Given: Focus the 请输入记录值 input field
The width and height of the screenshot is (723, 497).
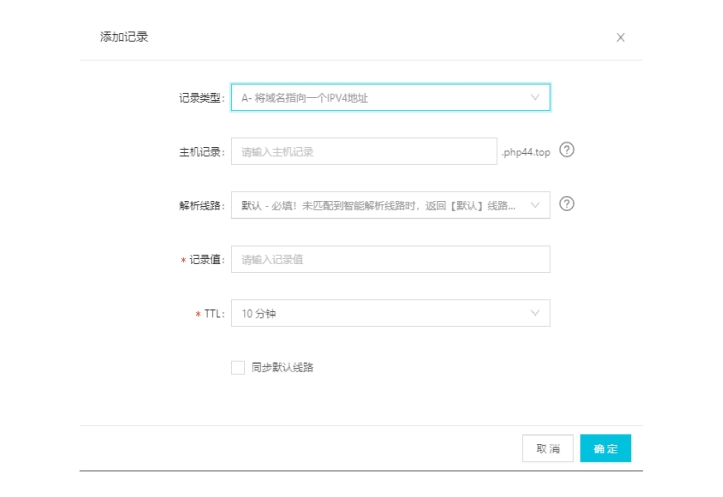Looking at the screenshot, I should click(x=390, y=259).
